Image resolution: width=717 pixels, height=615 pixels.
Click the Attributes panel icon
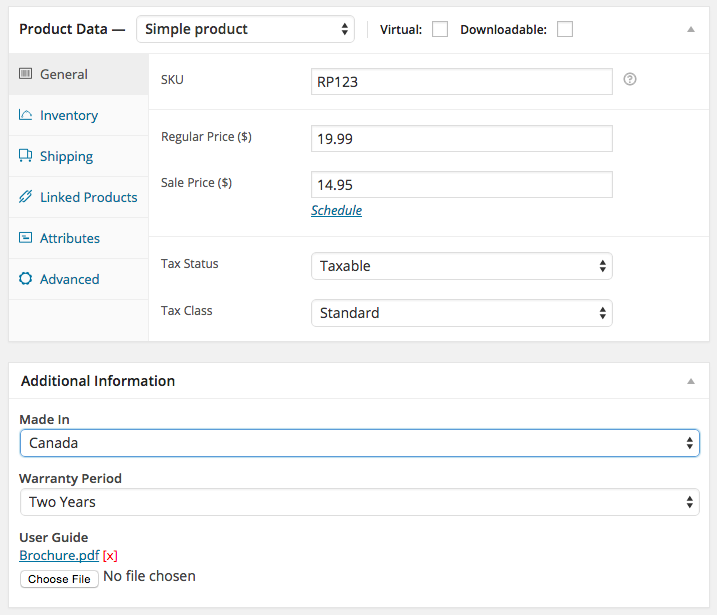26,238
